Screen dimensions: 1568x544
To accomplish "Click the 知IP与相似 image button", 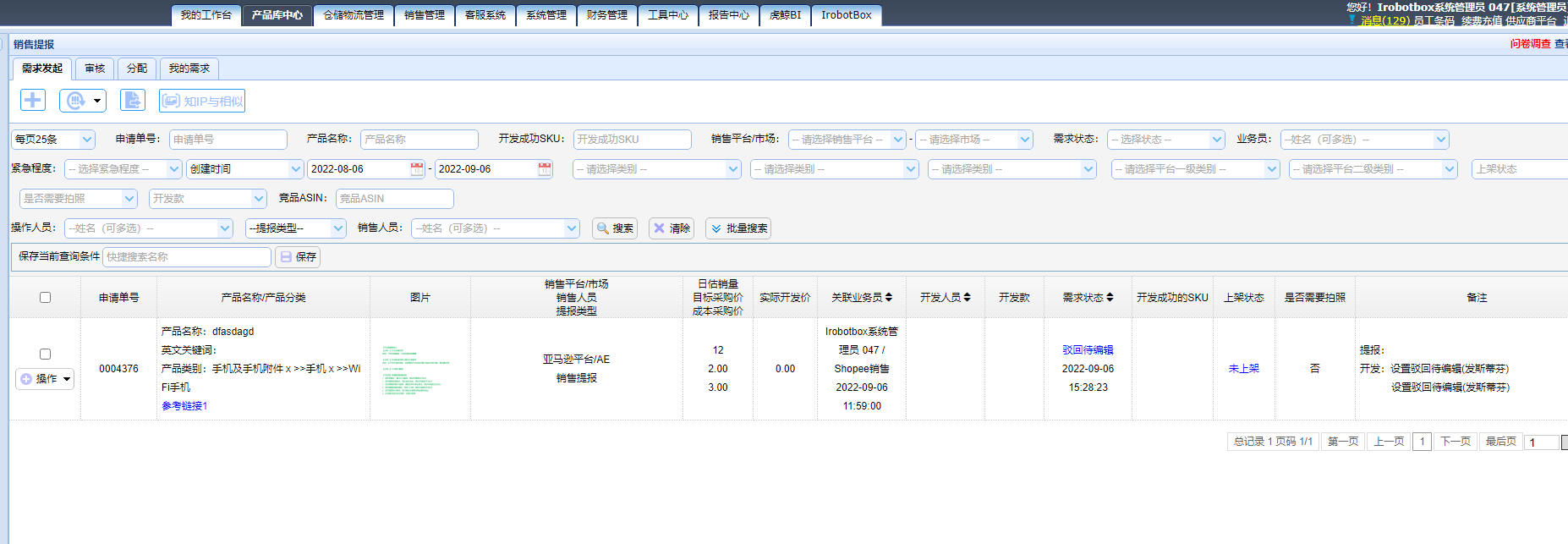I will [202, 101].
